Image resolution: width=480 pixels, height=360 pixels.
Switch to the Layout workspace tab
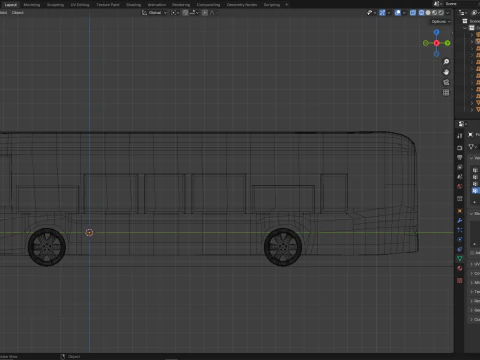pos(11,5)
